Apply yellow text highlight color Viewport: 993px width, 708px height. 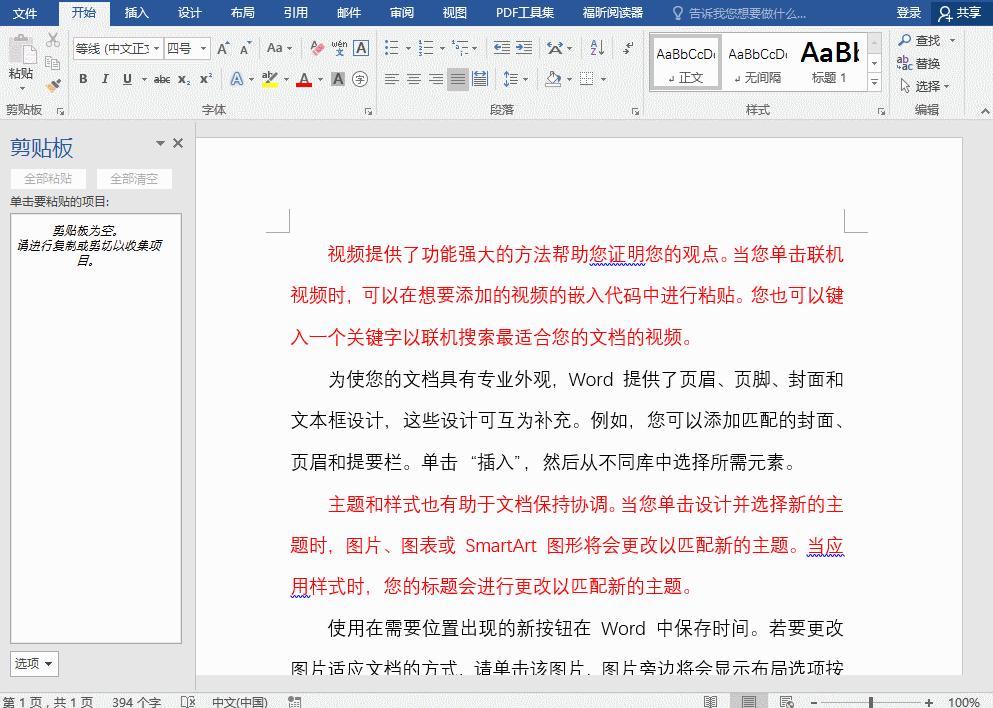tap(271, 79)
